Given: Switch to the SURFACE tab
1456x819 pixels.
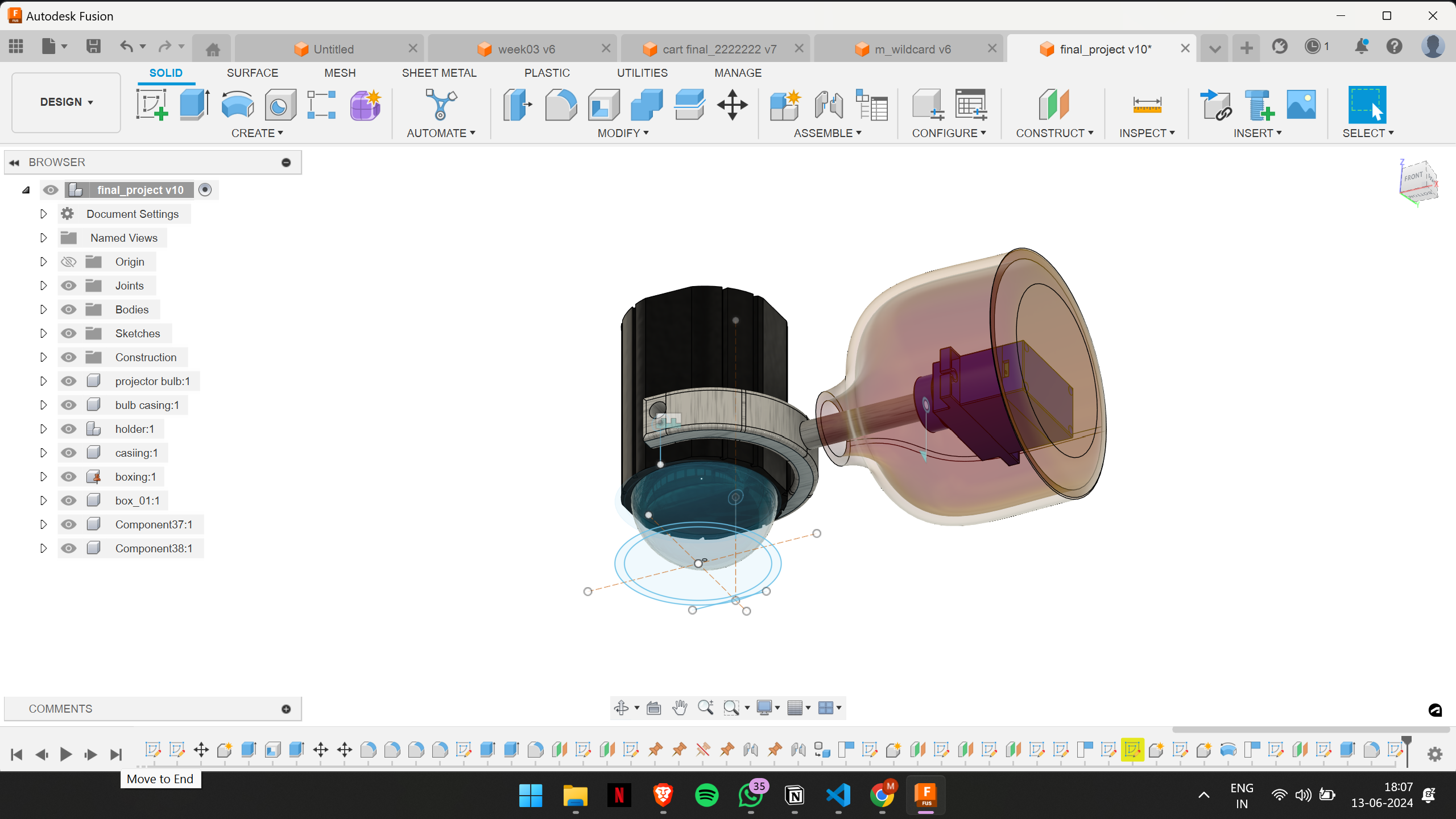Looking at the screenshot, I should pyautogui.click(x=253, y=73).
